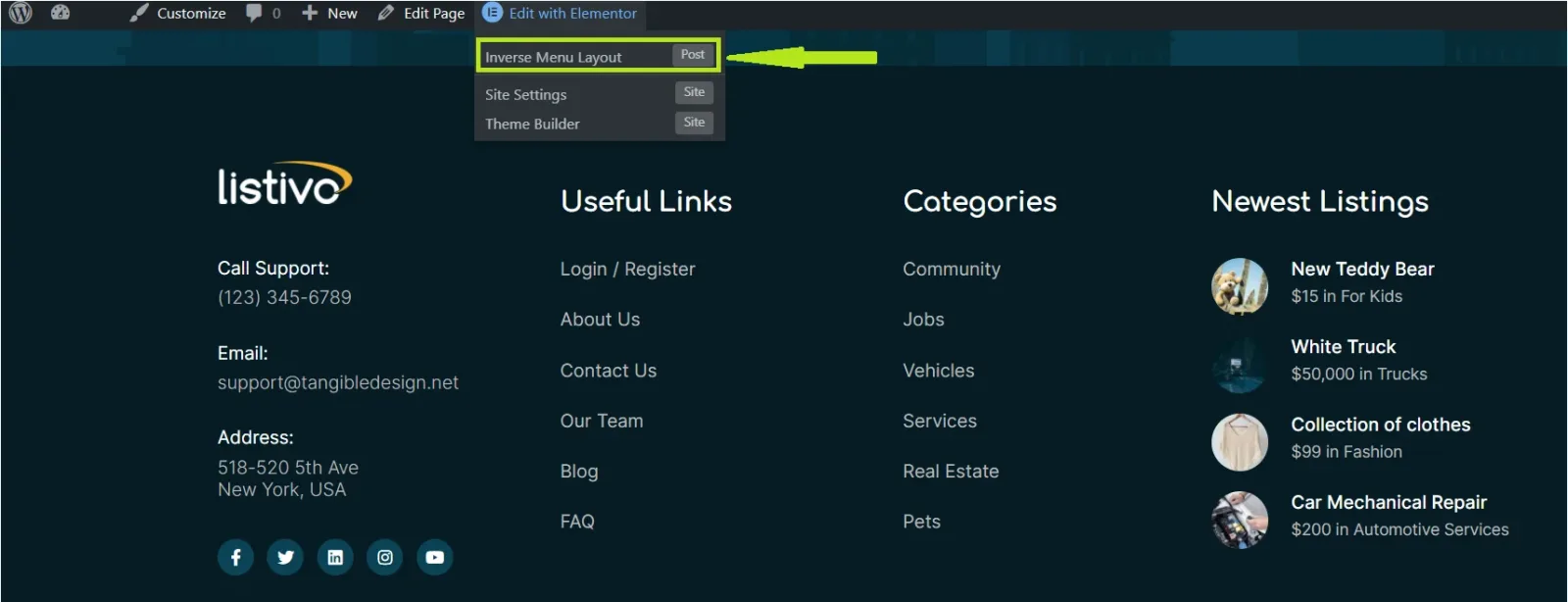
Task: Open the New Teddy Bear listing title
Action: pos(1362,269)
